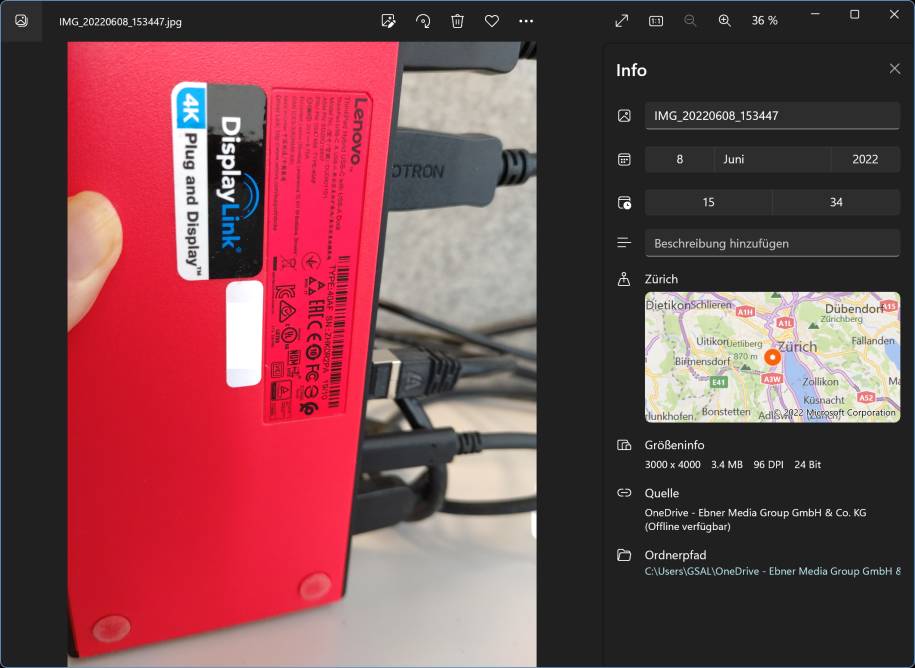Viewport: 915px width, 668px height.
Task: Open the Zürich location map preview
Action: [x=772, y=357]
